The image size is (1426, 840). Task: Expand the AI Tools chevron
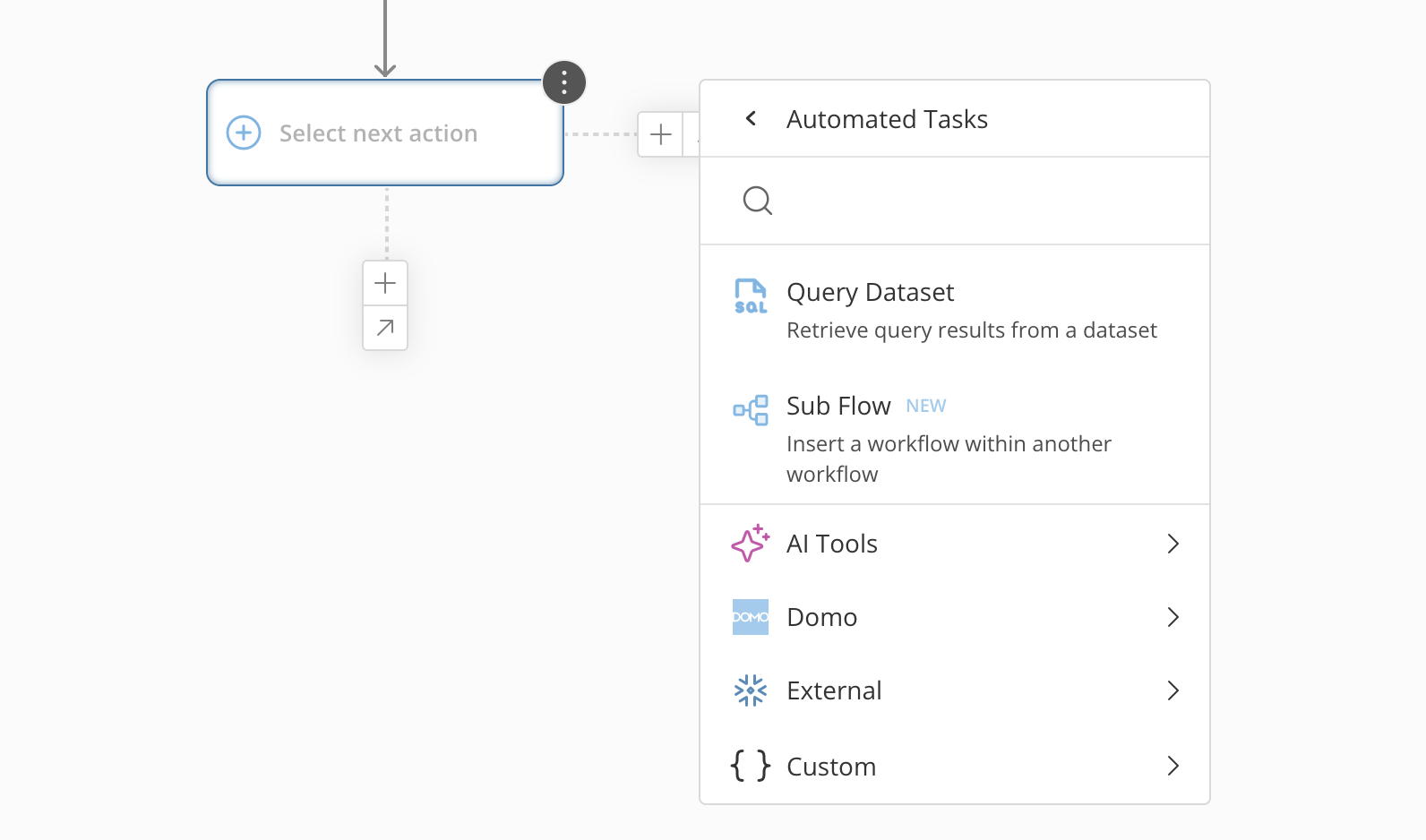1173,544
